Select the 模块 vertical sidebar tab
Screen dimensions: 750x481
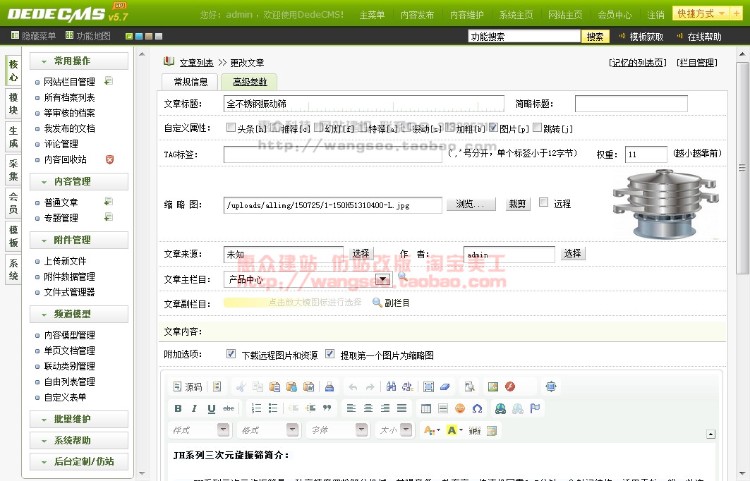pos(13,104)
